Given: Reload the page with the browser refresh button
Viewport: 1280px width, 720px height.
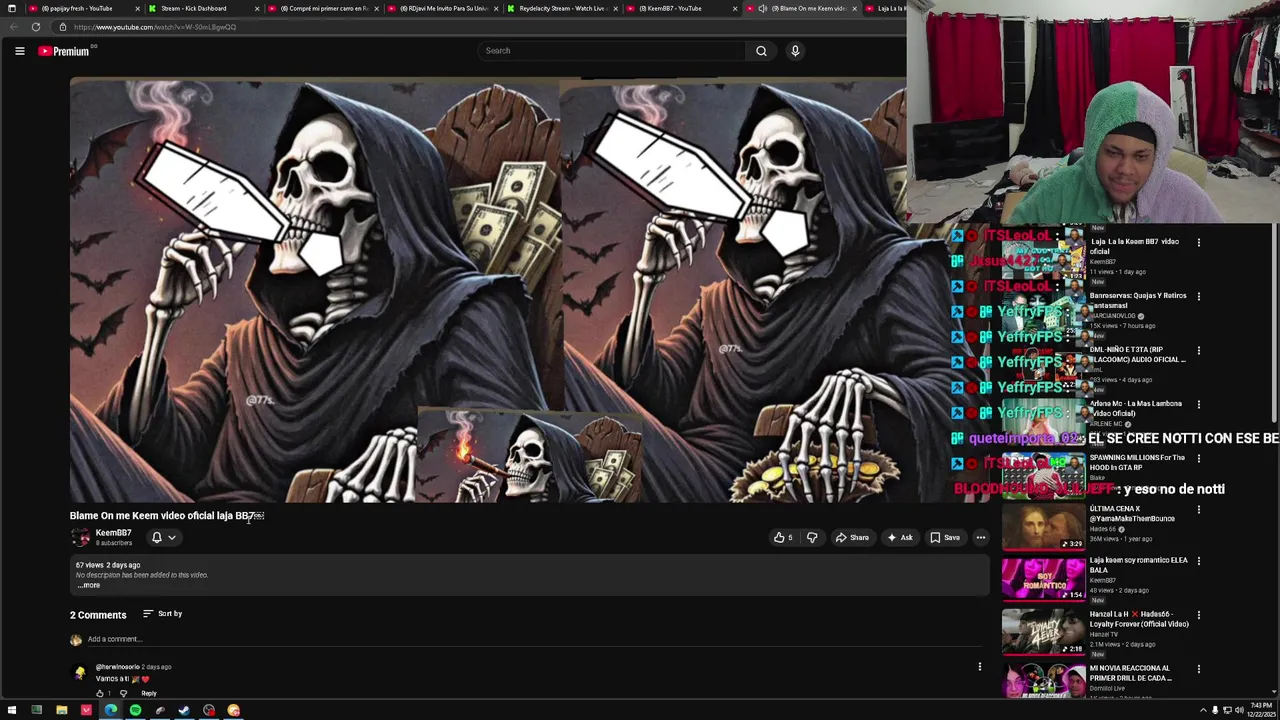Looking at the screenshot, I should 36,27.
